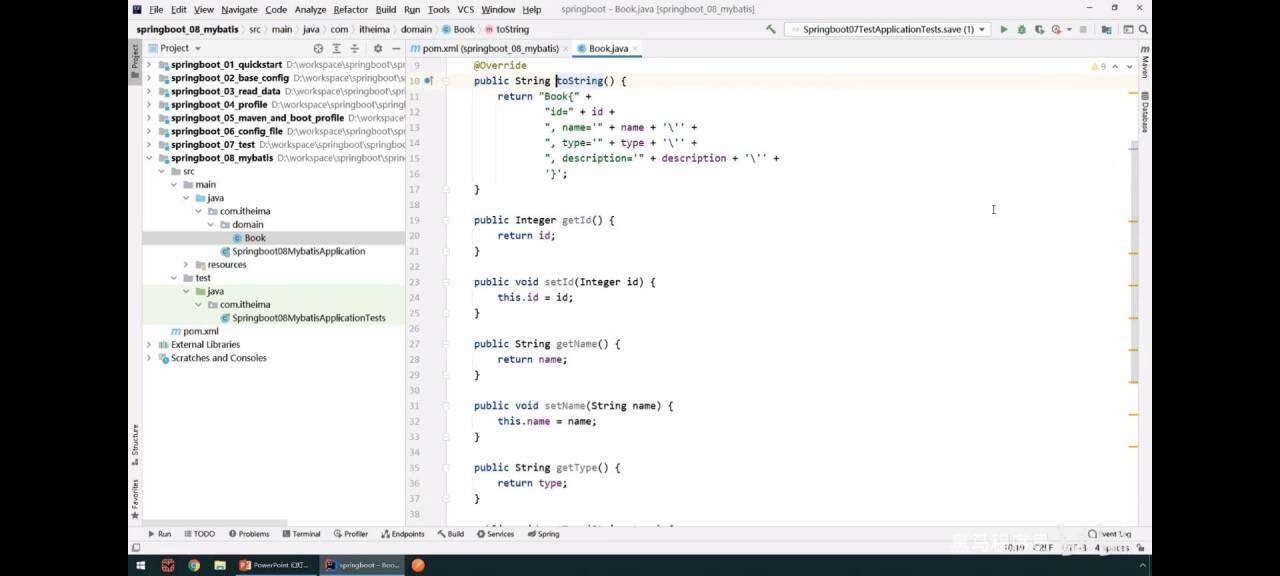Run the selected configuration with the green play icon

click(x=1004, y=30)
